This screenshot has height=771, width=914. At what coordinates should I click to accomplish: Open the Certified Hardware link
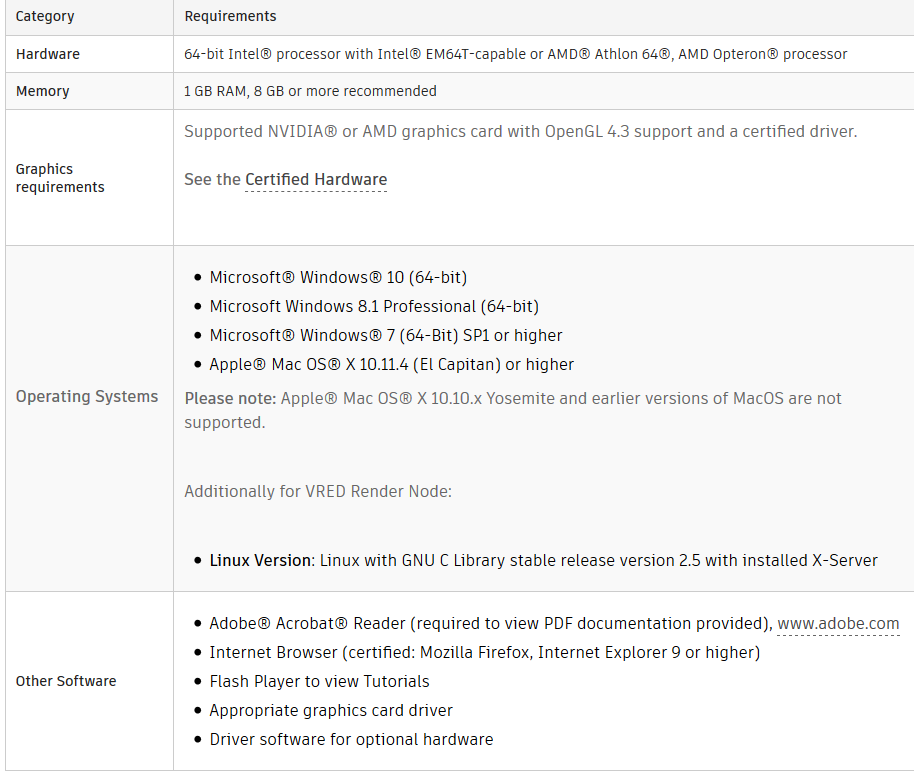[316, 179]
